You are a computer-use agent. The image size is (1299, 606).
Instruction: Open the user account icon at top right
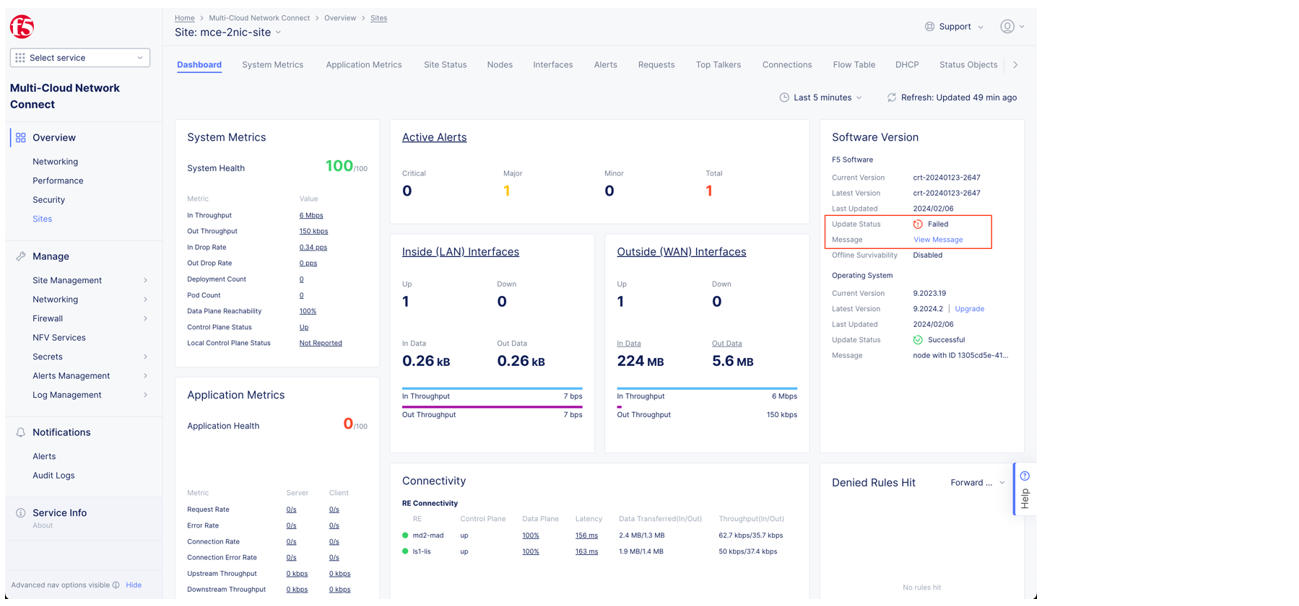click(x=1009, y=26)
